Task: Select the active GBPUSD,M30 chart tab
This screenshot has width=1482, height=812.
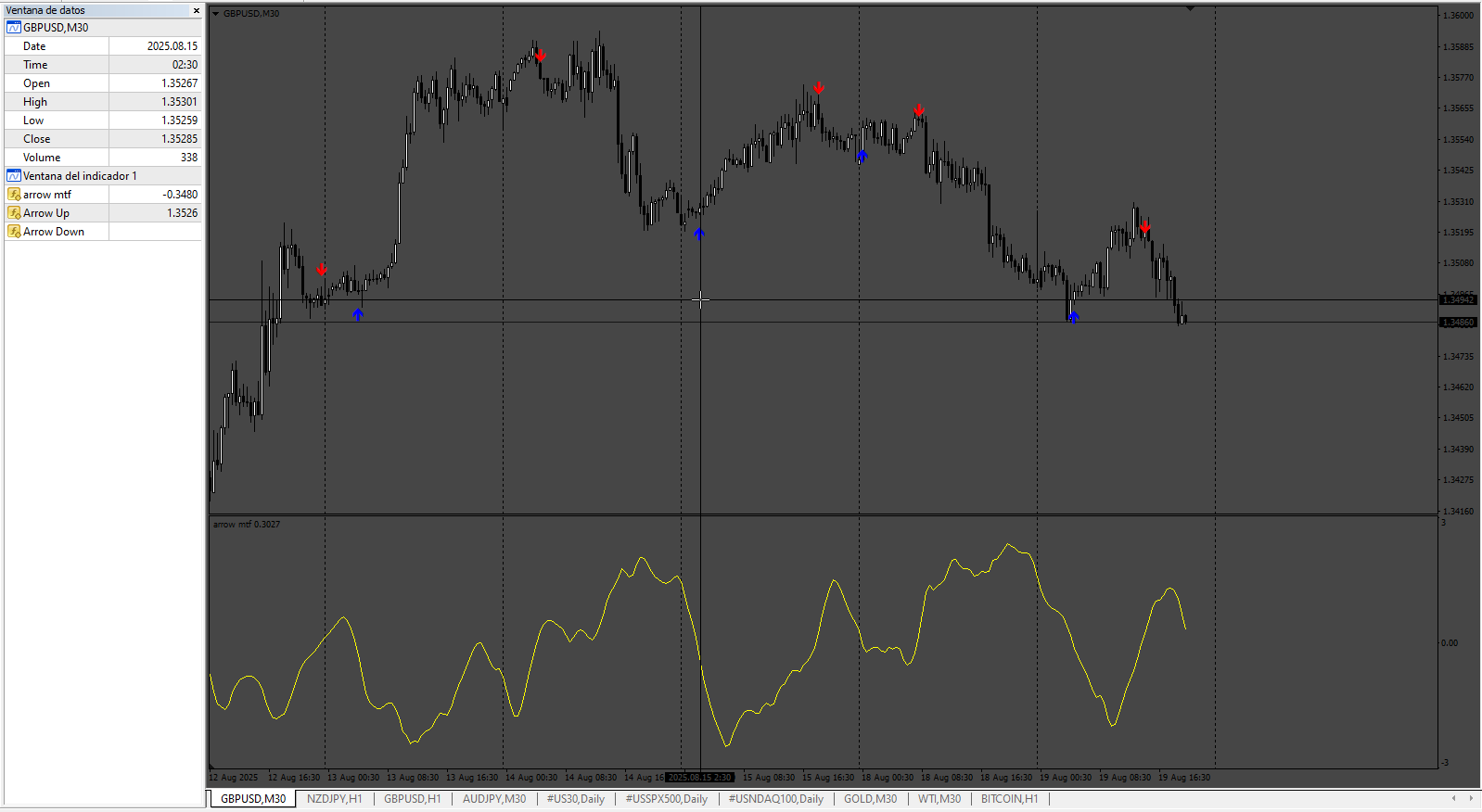Action: [253, 799]
